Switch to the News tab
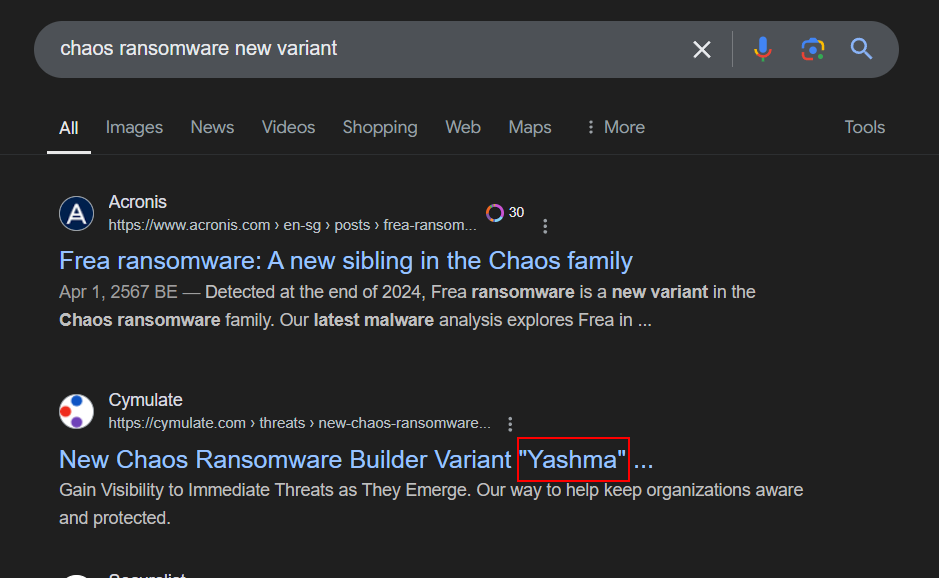Screen dimensions: 939x578 212,127
